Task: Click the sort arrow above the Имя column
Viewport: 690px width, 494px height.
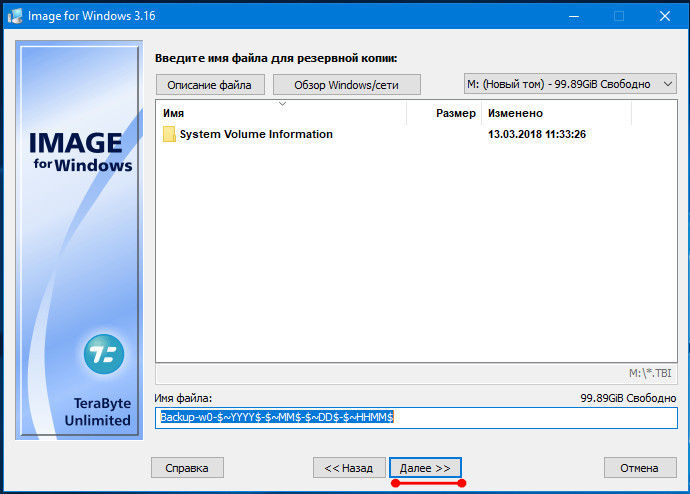Action: [x=283, y=104]
